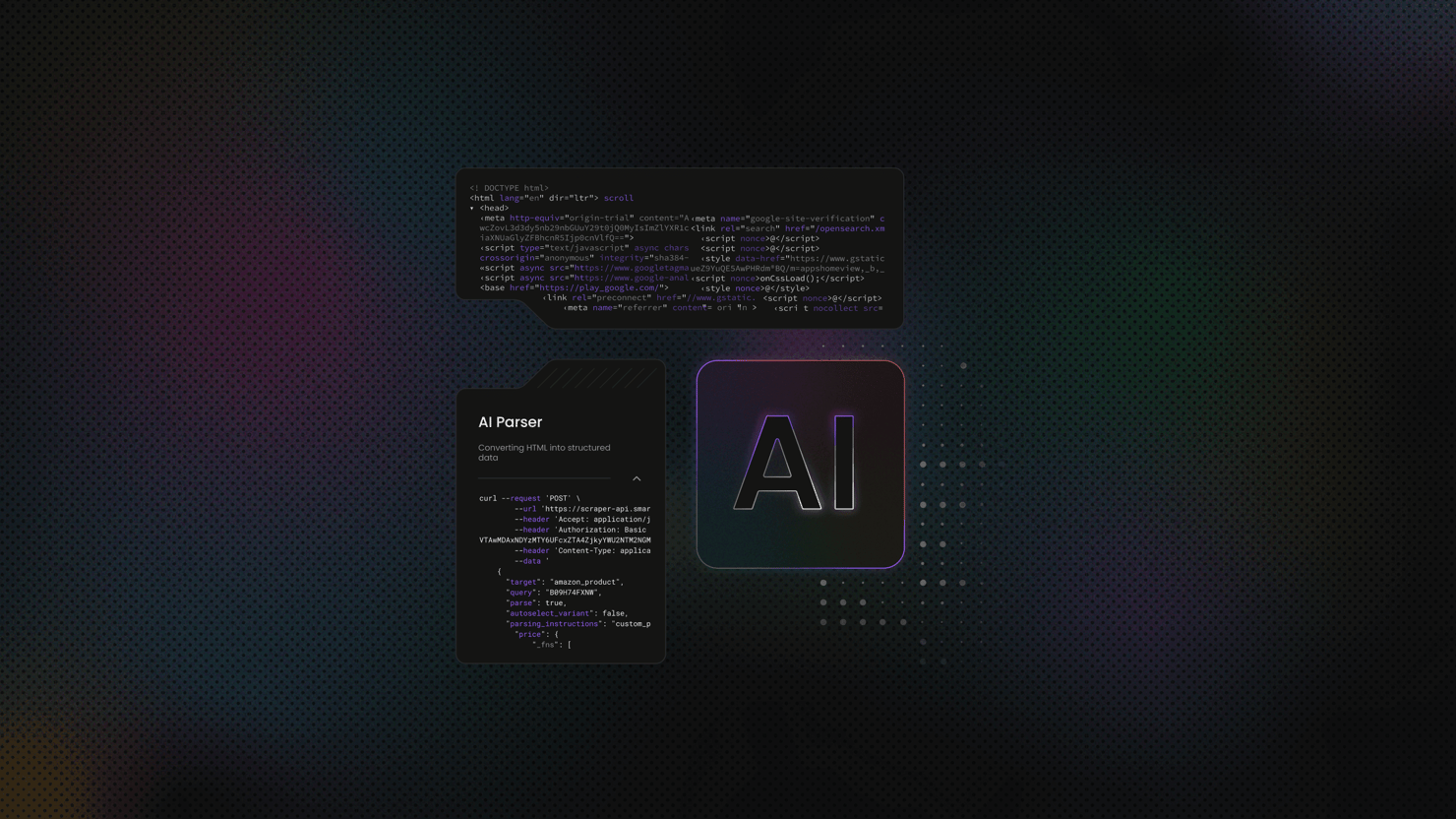Click the 'Converting HTML into structured data' description
The height and width of the screenshot is (819, 1456).
(544, 453)
